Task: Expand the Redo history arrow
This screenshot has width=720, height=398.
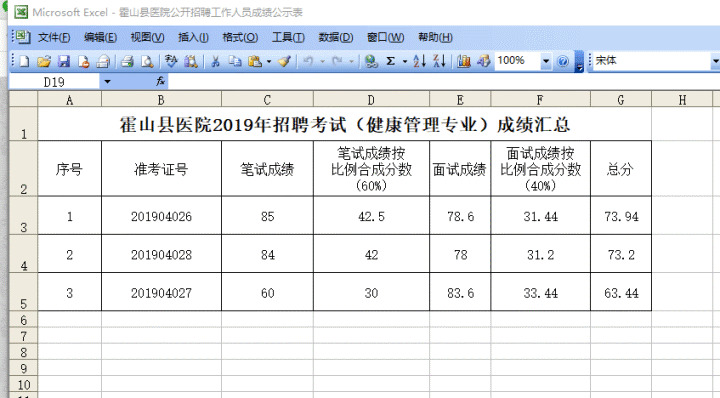Action: coord(351,61)
